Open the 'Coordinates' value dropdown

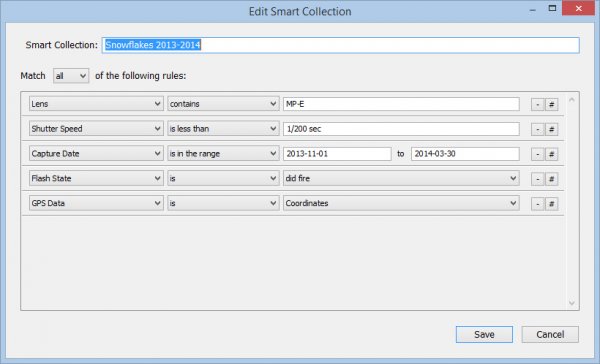(401, 203)
